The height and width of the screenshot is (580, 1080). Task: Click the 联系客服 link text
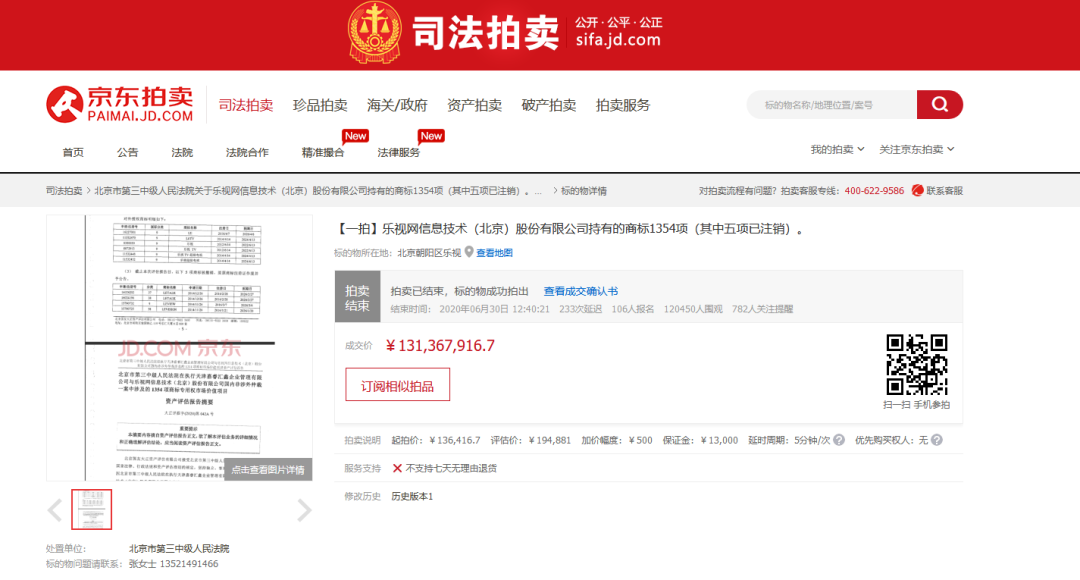(944, 191)
